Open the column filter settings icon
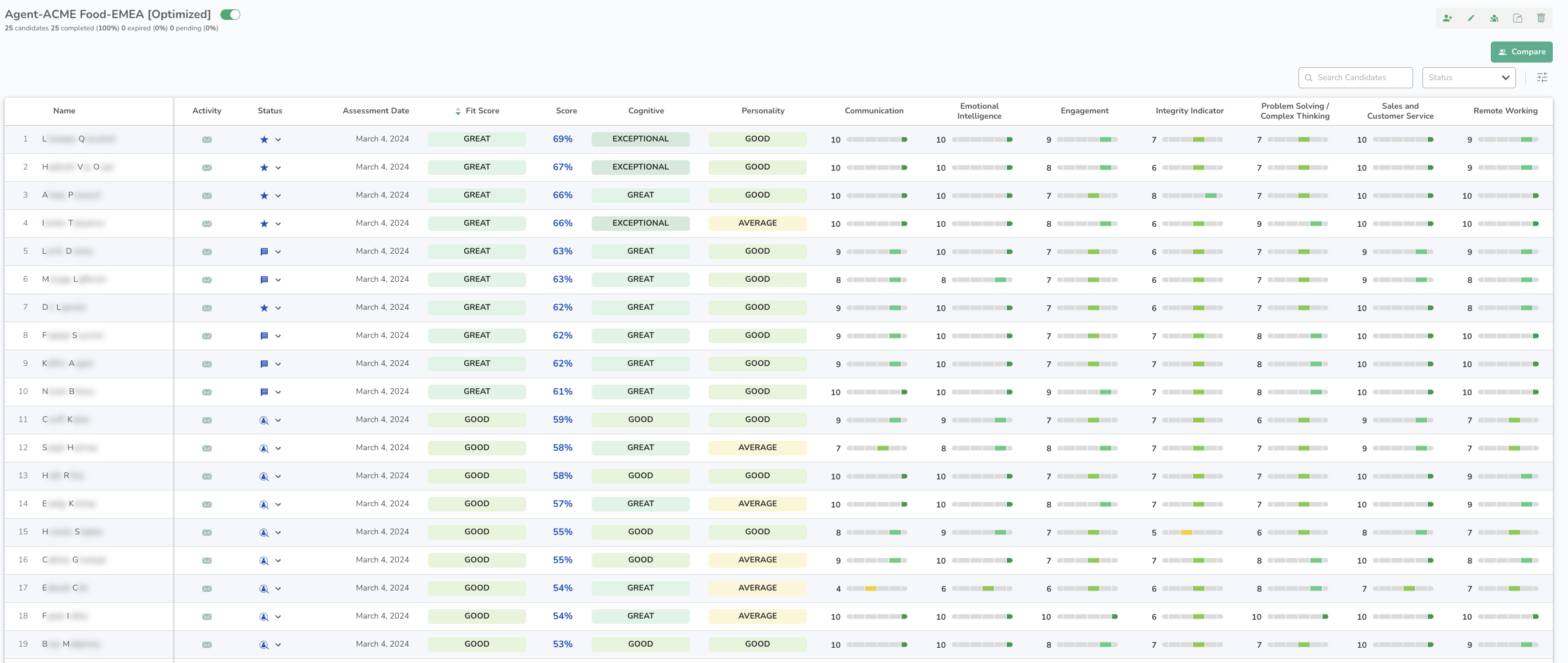The image size is (1568, 663). [1542, 77]
